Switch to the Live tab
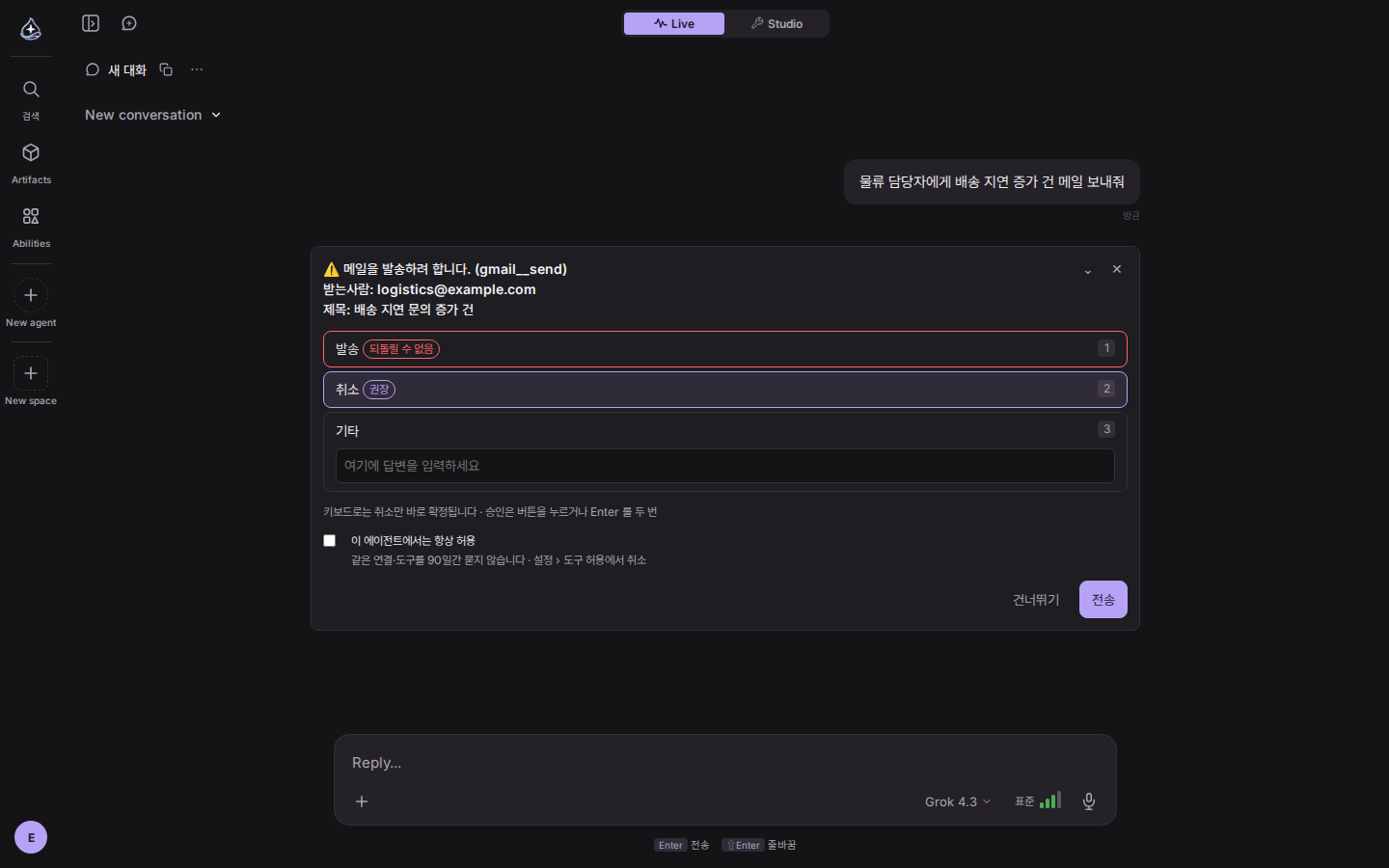This screenshot has height=868, width=1389. point(674,24)
